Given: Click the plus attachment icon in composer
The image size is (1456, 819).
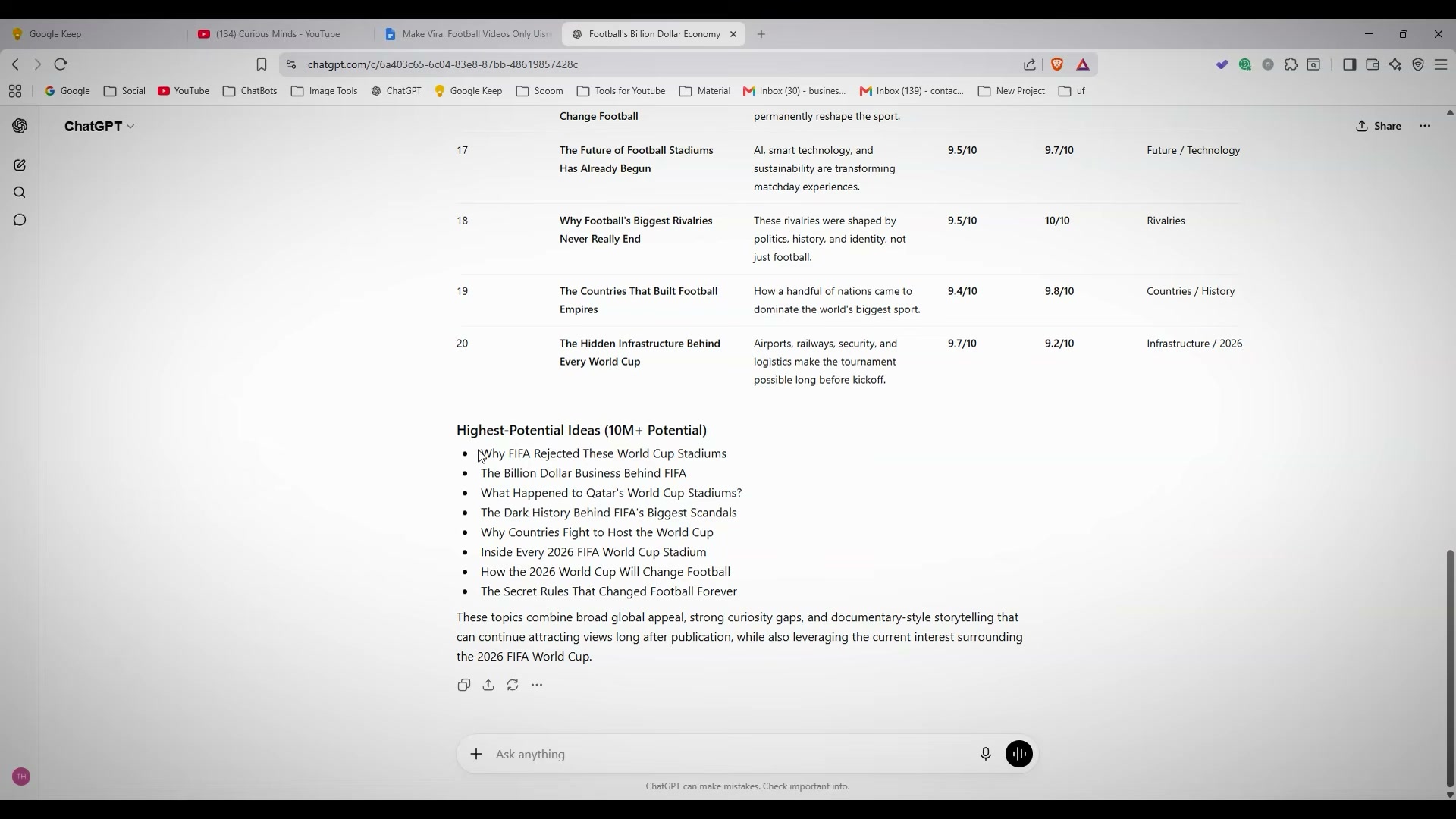Looking at the screenshot, I should click(476, 754).
